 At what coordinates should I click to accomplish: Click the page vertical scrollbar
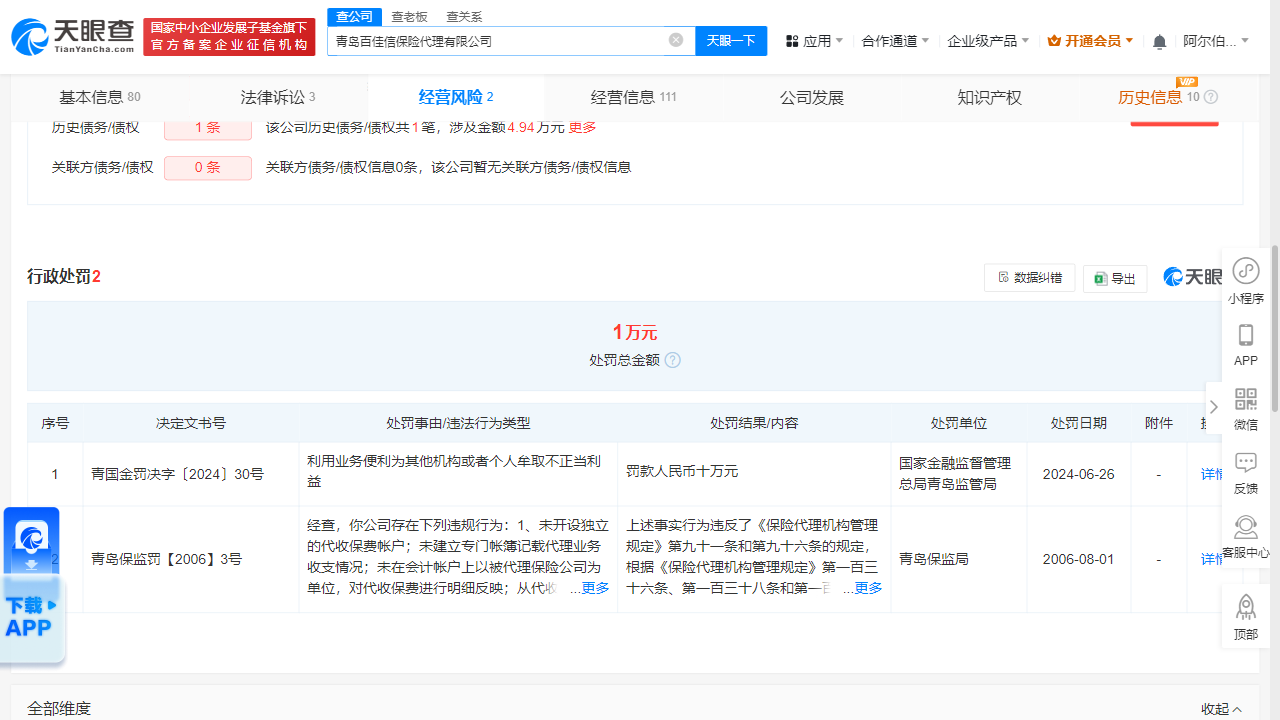click(x=1275, y=329)
